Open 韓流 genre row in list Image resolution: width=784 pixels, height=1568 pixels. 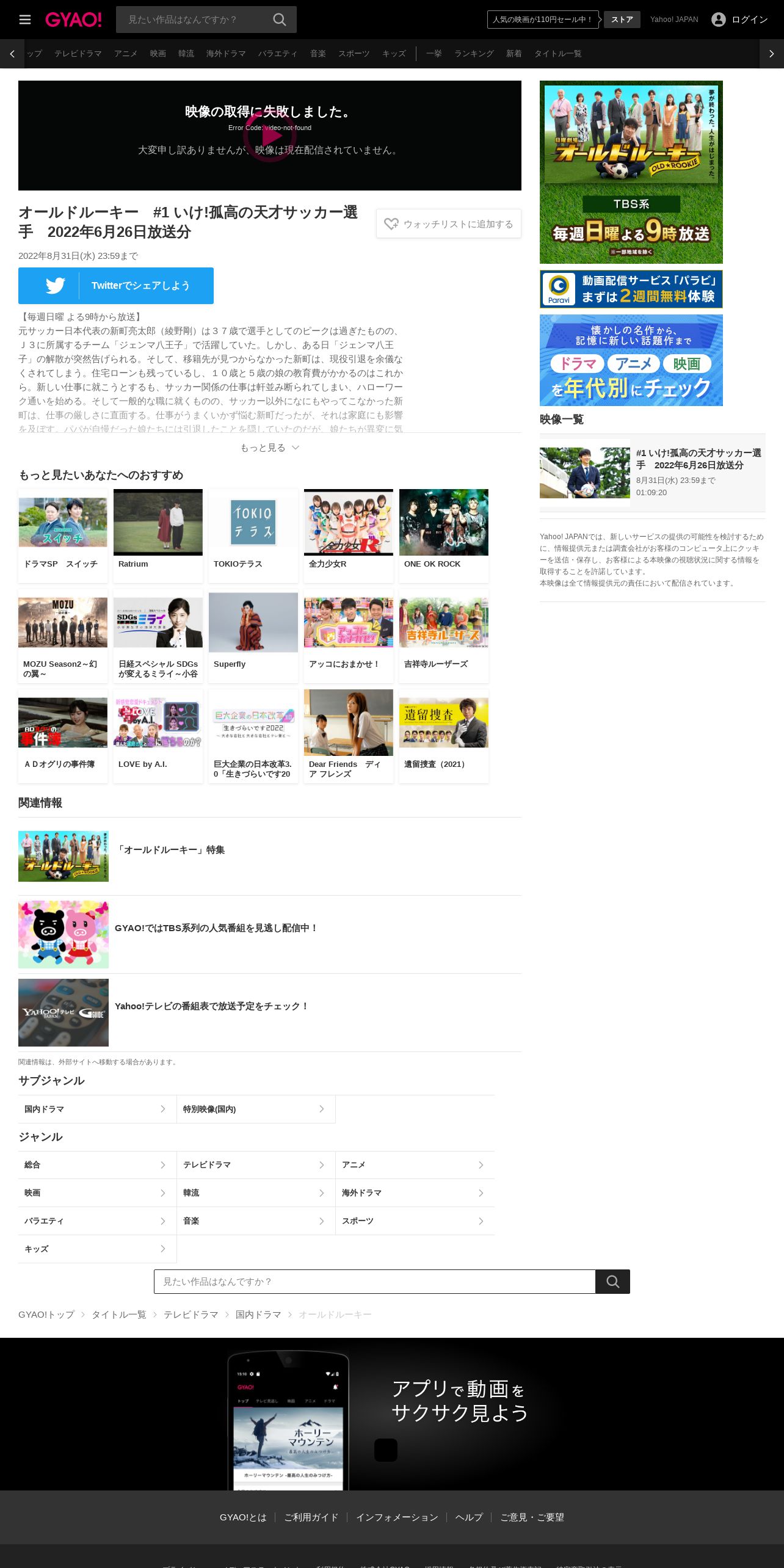point(256,1193)
